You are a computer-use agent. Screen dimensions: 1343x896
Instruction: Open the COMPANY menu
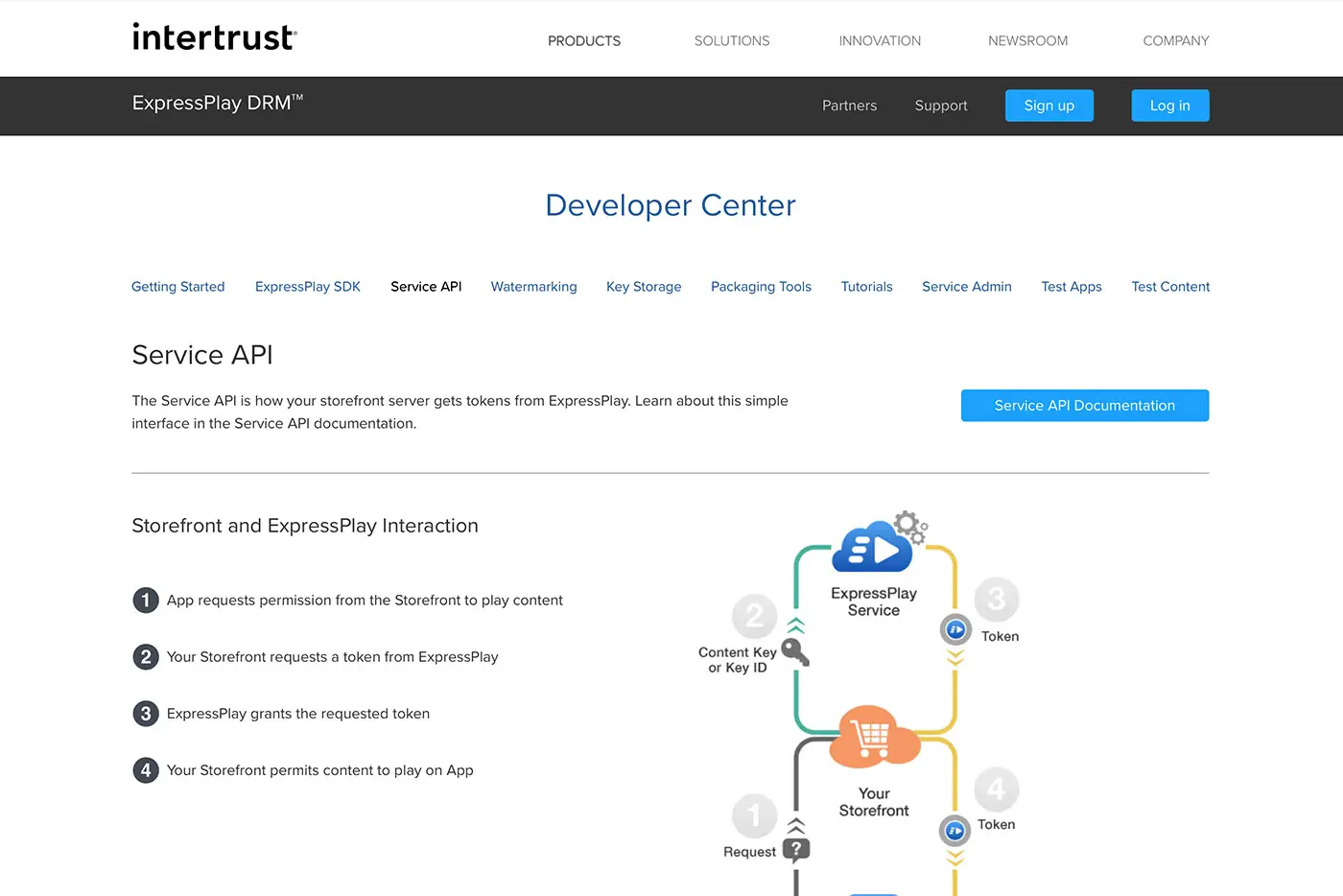pos(1176,41)
